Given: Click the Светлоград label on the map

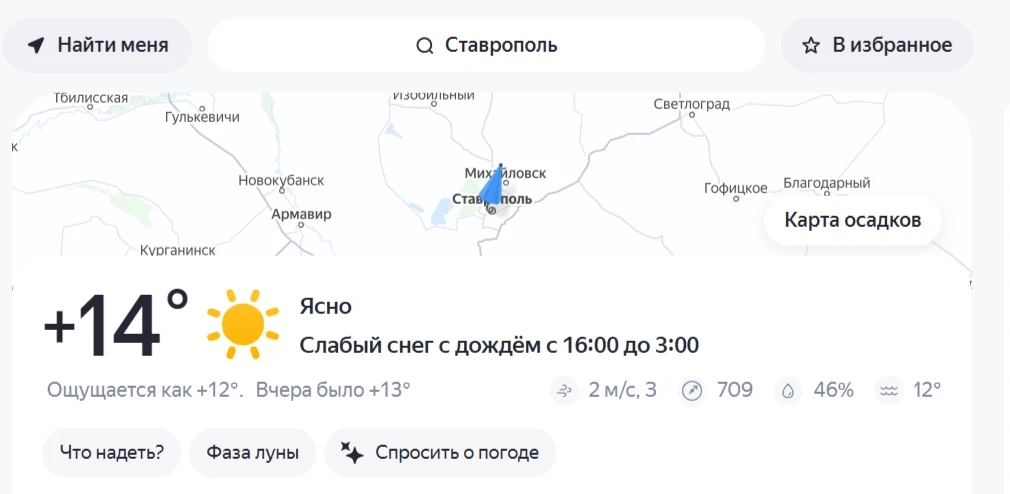Looking at the screenshot, I should [691, 104].
